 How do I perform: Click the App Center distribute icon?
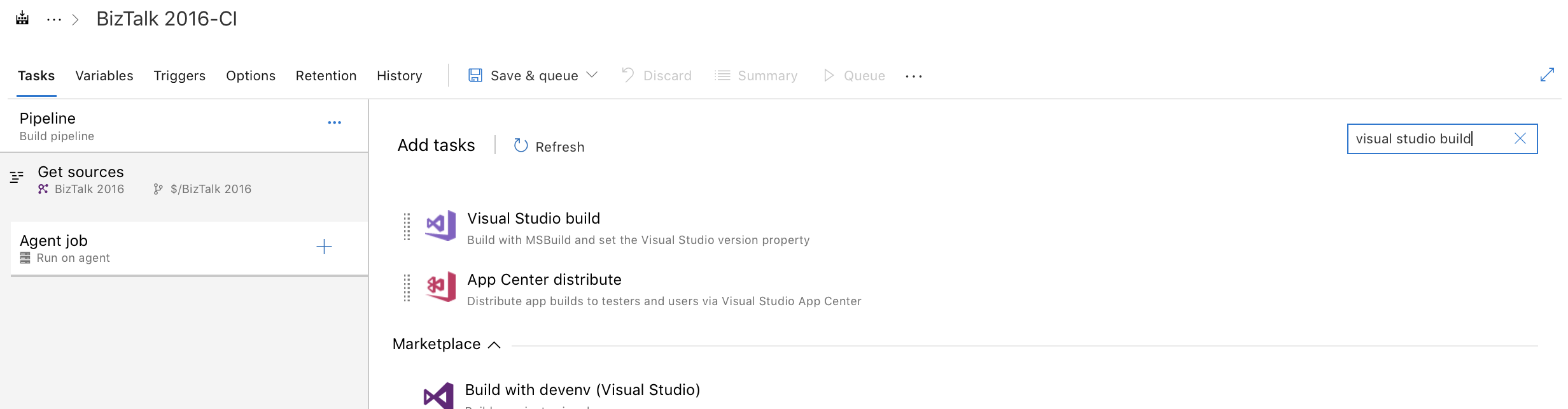click(x=440, y=287)
